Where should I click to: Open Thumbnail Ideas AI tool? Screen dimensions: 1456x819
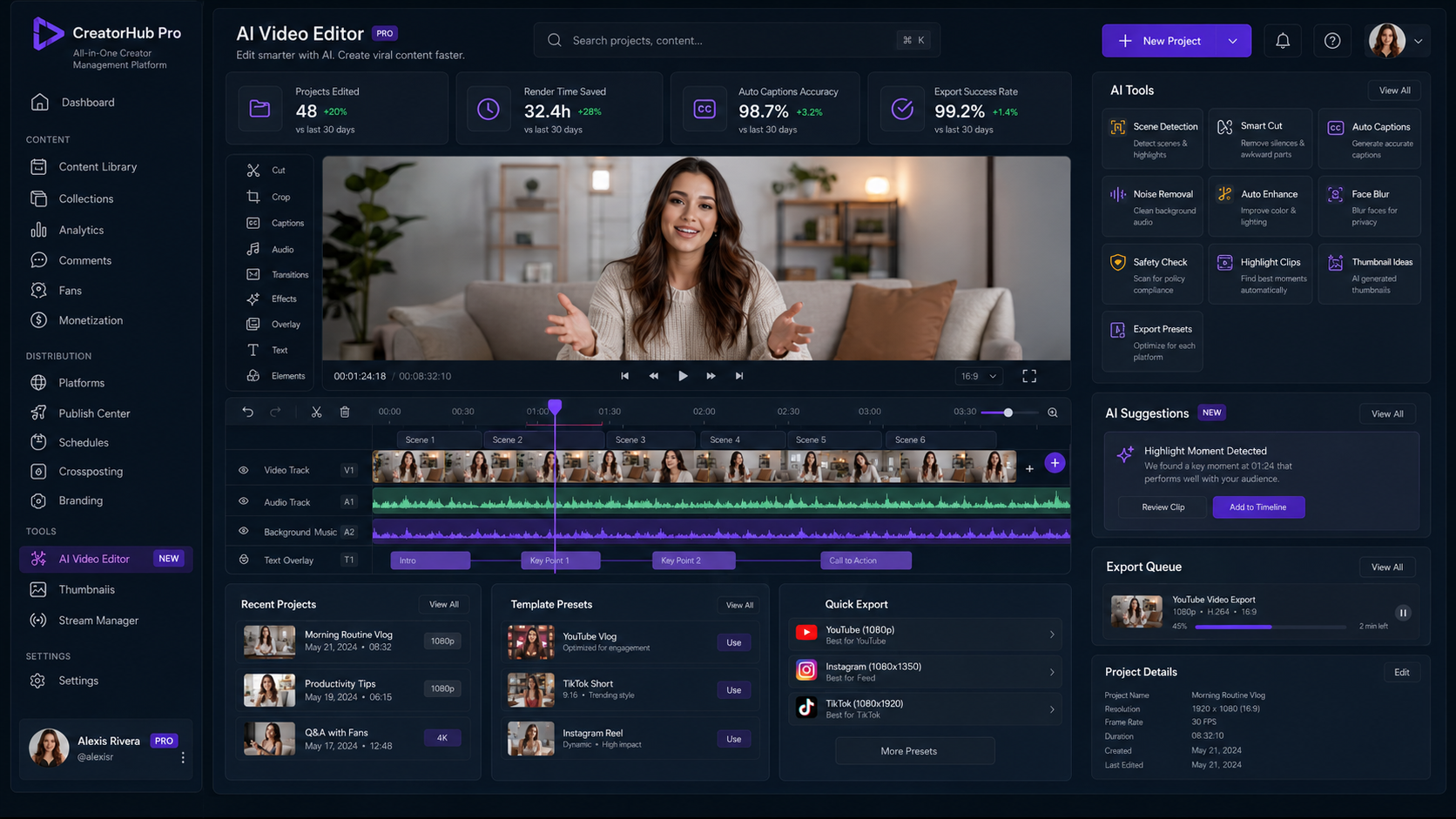click(1369, 274)
